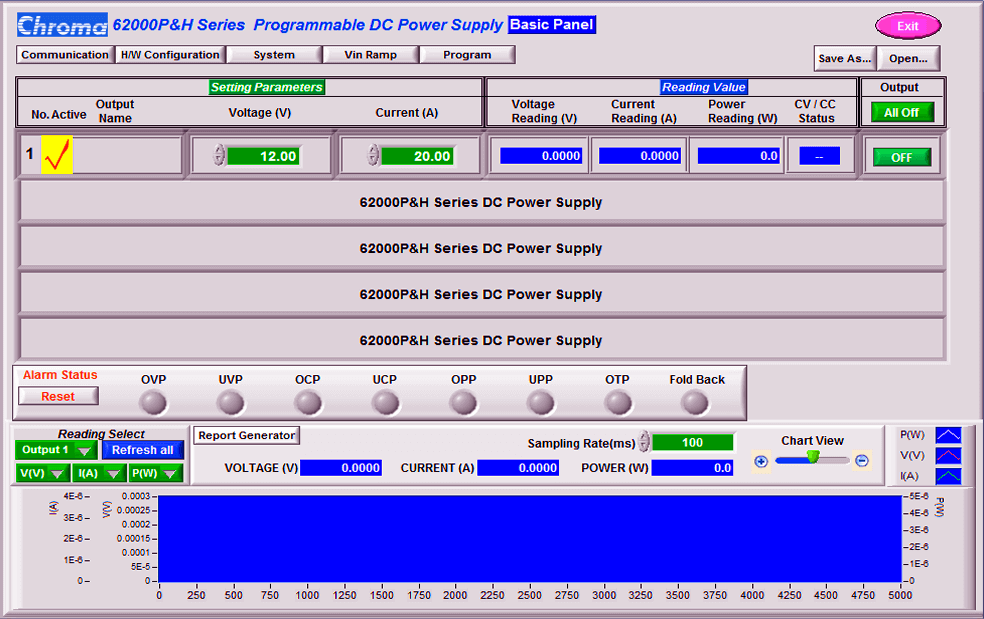
Task: Open the H/W Configuration tab
Action: 170,55
